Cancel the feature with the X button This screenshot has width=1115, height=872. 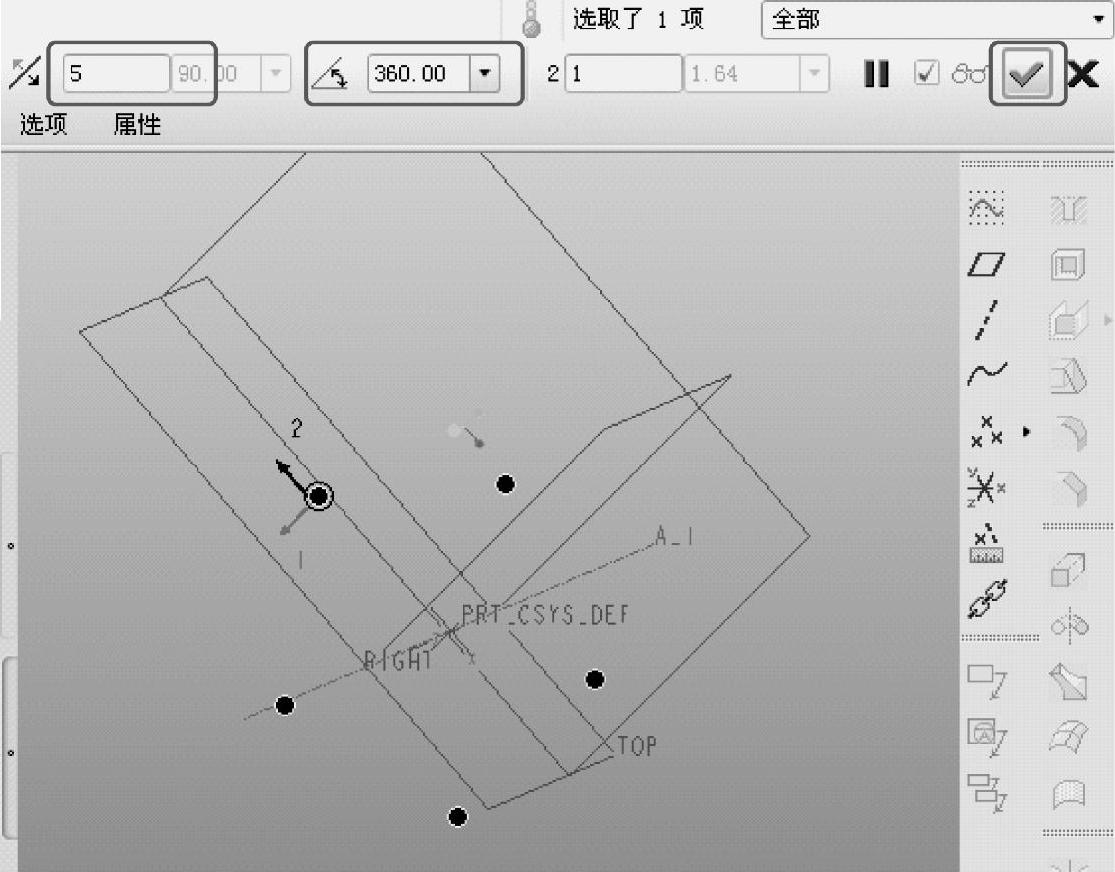coord(1082,74)
